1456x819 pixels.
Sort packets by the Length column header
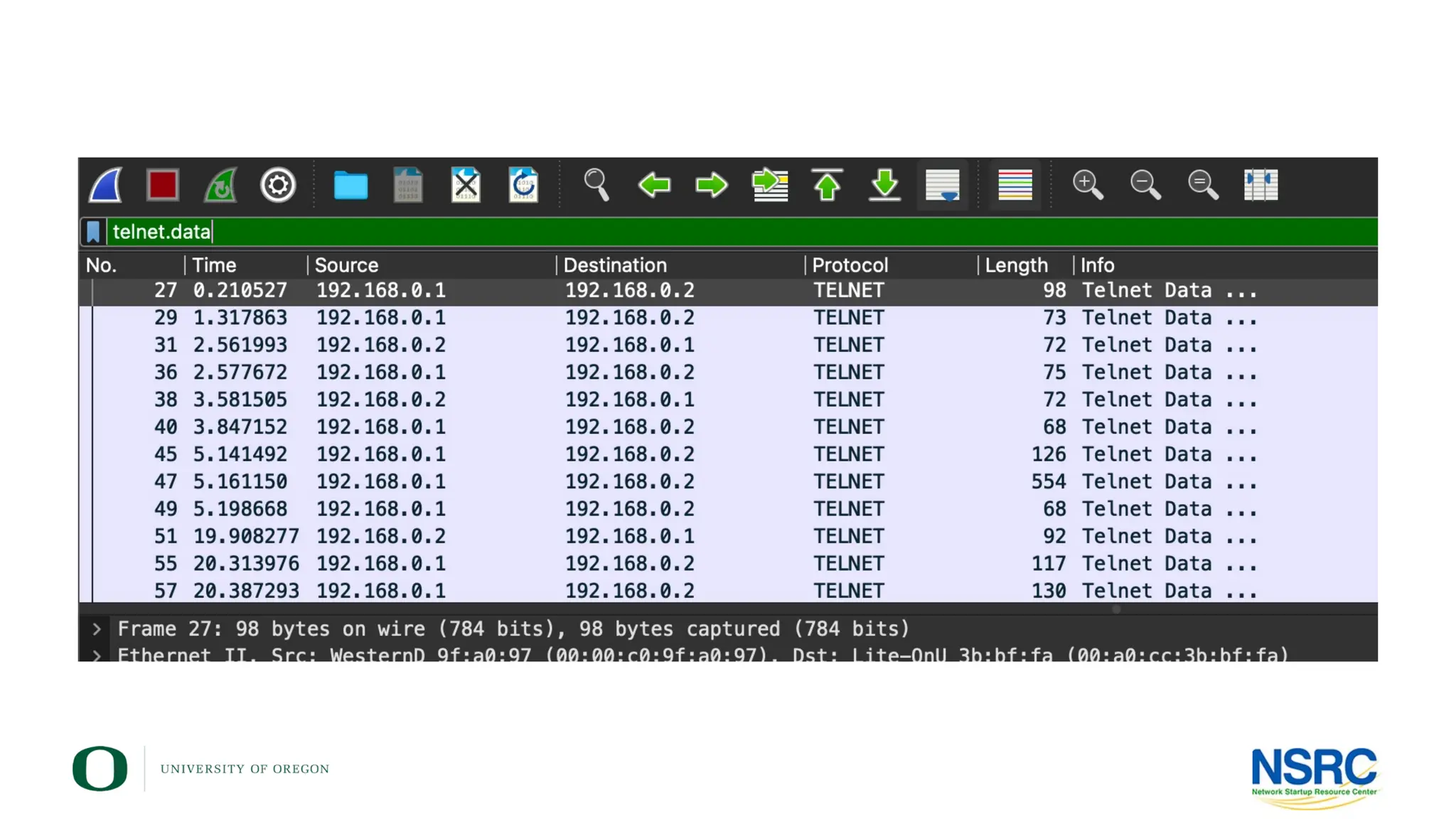coord(1016,265)
